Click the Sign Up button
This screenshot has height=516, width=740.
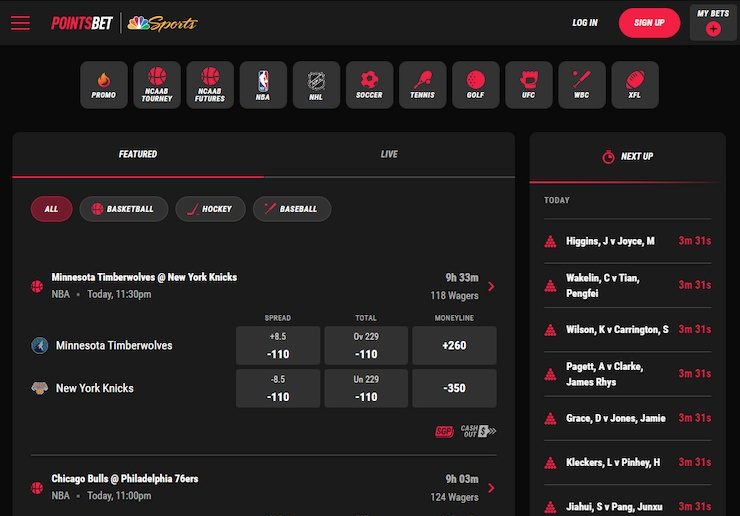(x=649, y=23)
